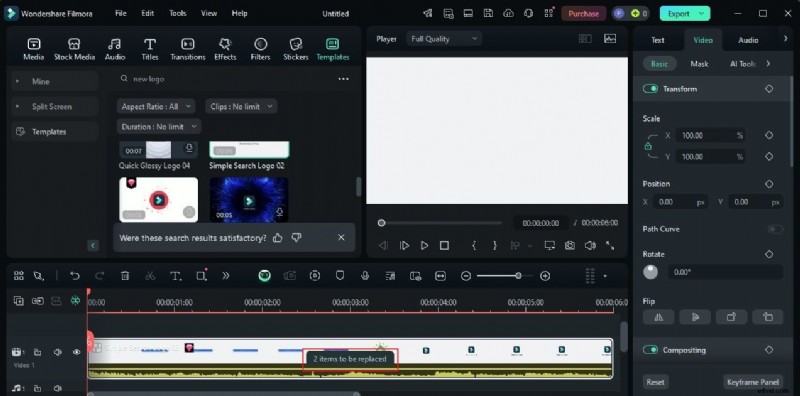Open the File menu
Viewport: 800px width, 396px height.
point(120,14)
